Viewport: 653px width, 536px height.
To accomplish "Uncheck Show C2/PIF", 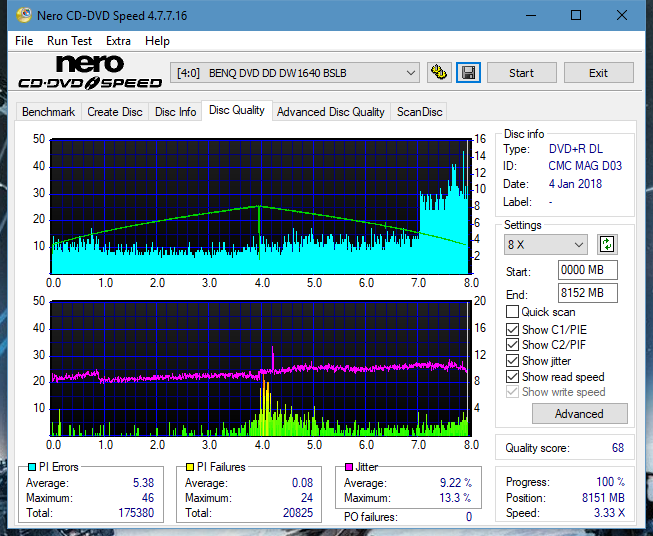I will (512, 345).
